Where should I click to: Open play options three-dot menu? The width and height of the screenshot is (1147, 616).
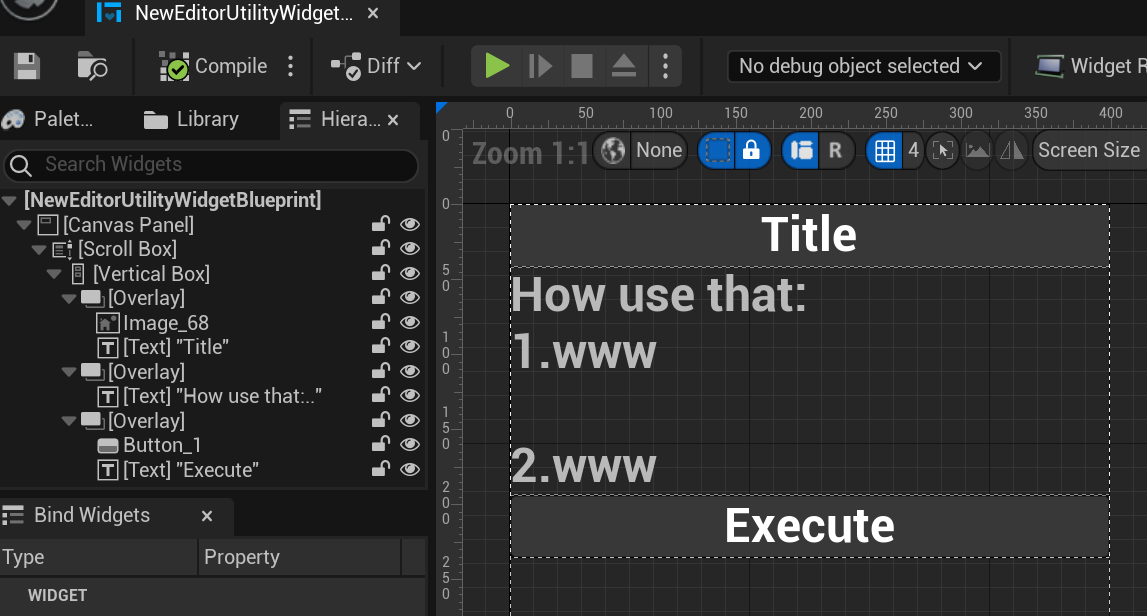pos(665,66)
